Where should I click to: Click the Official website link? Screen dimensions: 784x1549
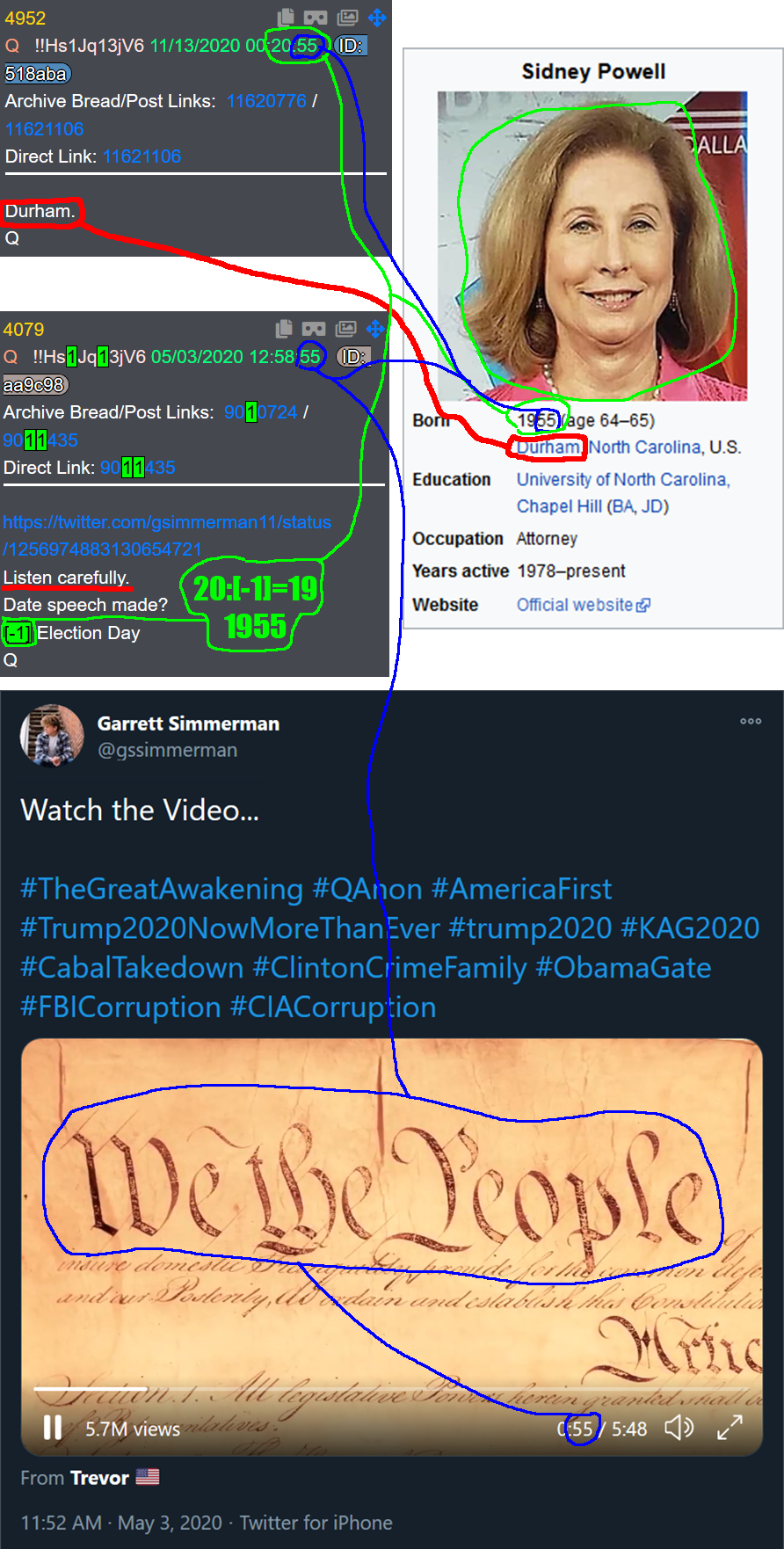point(583,605)
